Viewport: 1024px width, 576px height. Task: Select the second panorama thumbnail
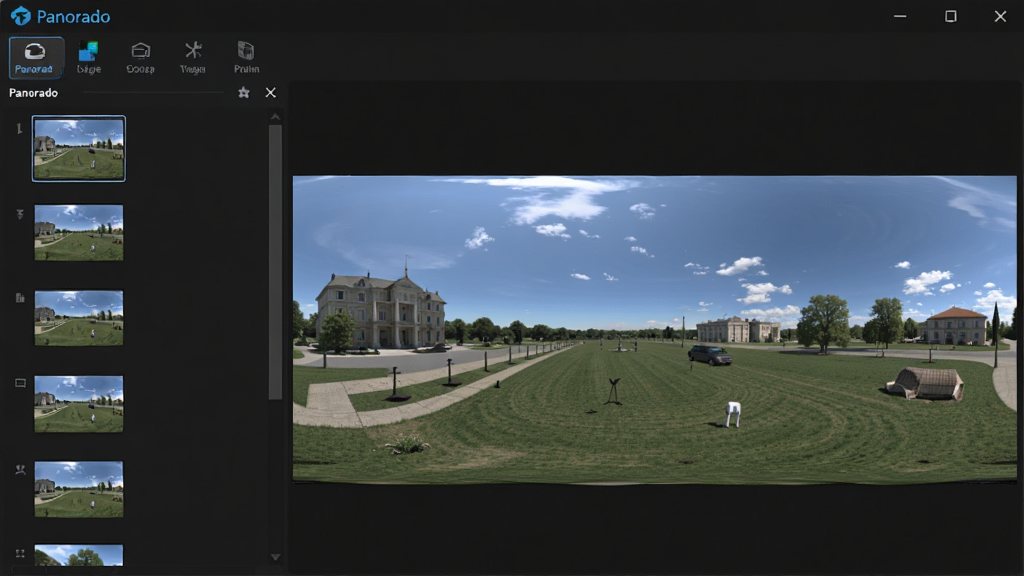[x=78, y=232]
